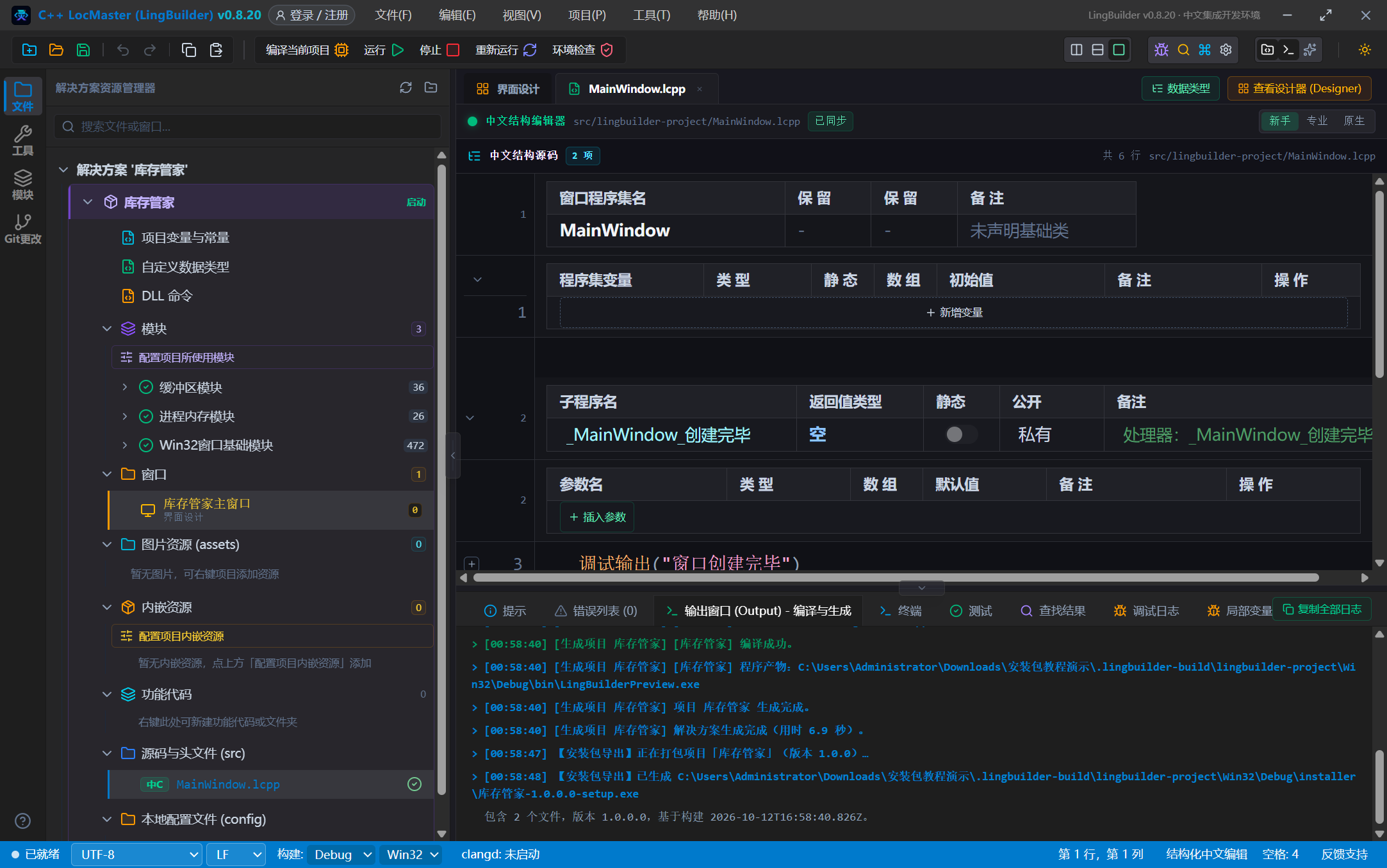Expand the 缓冲区模块 tree node
Image resolution: width=1387 pixels, height=868 pixels.
125,387
